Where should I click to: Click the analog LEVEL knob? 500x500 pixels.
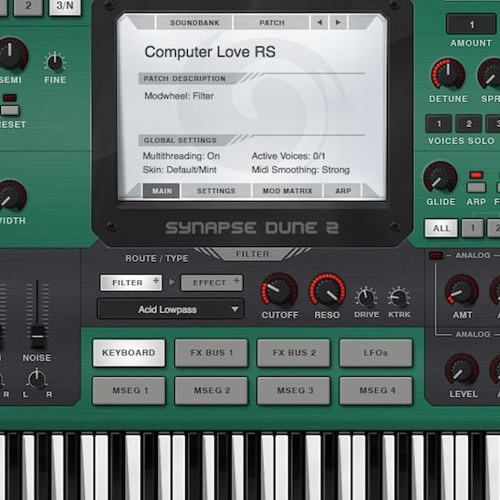click(x=462, y=370)
